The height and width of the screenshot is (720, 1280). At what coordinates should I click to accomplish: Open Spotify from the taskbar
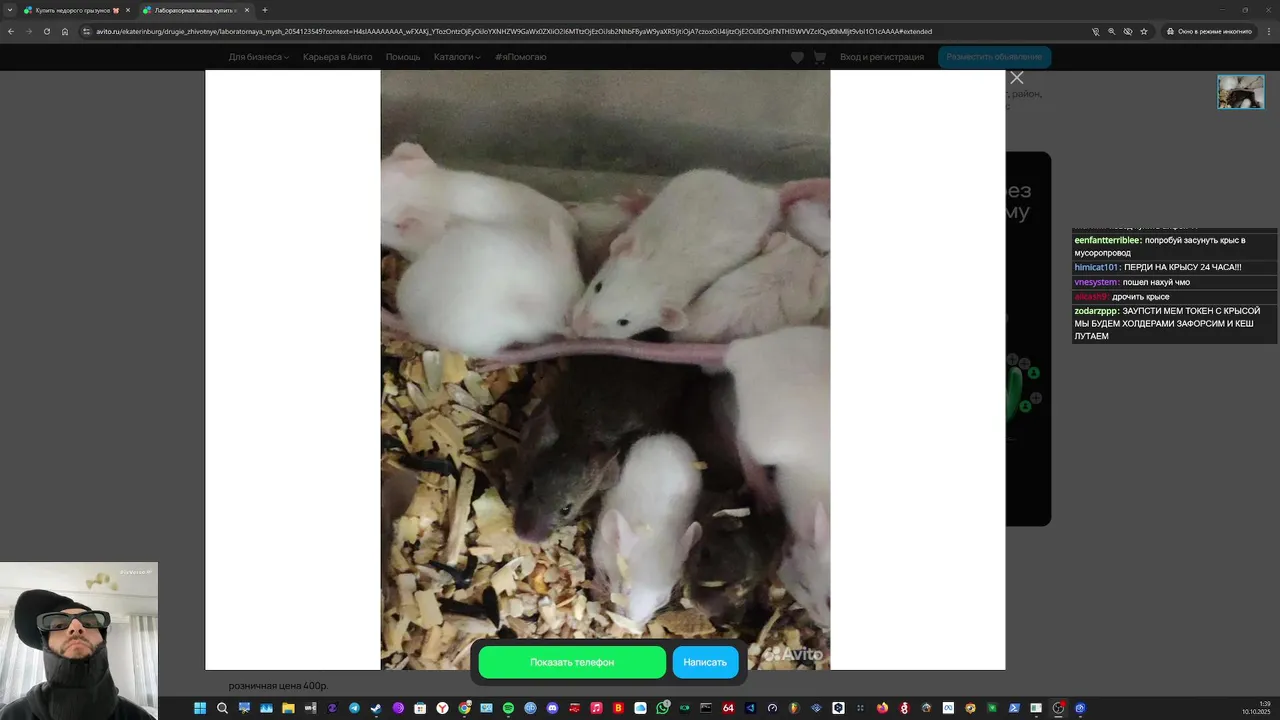point(508,708)
